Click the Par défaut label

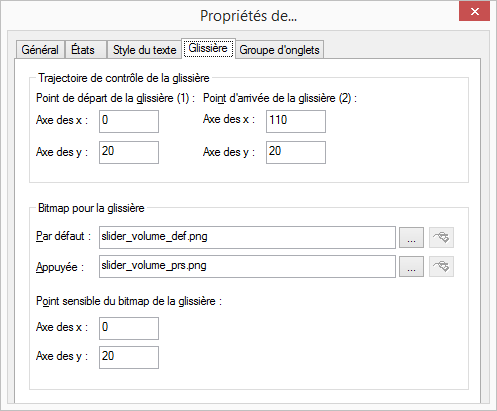[63, 236]
